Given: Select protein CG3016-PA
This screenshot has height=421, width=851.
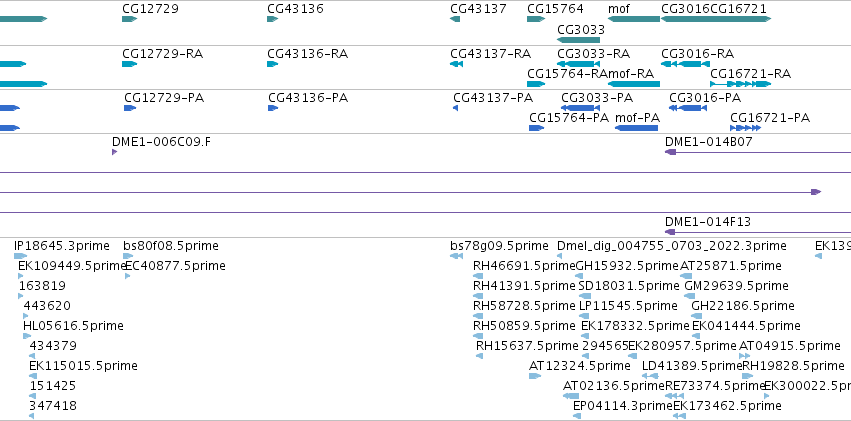Looking at the screenshot, I should pyautogui.click(x=688, y=108).
